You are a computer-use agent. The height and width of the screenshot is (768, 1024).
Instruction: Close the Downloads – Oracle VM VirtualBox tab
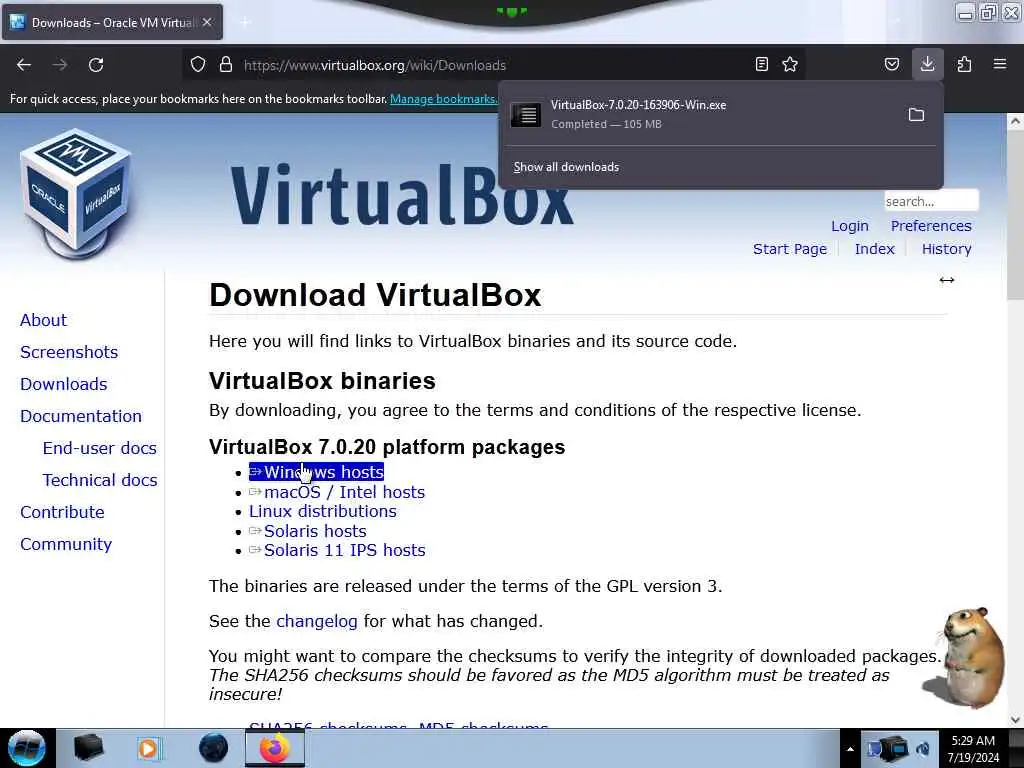207,22
